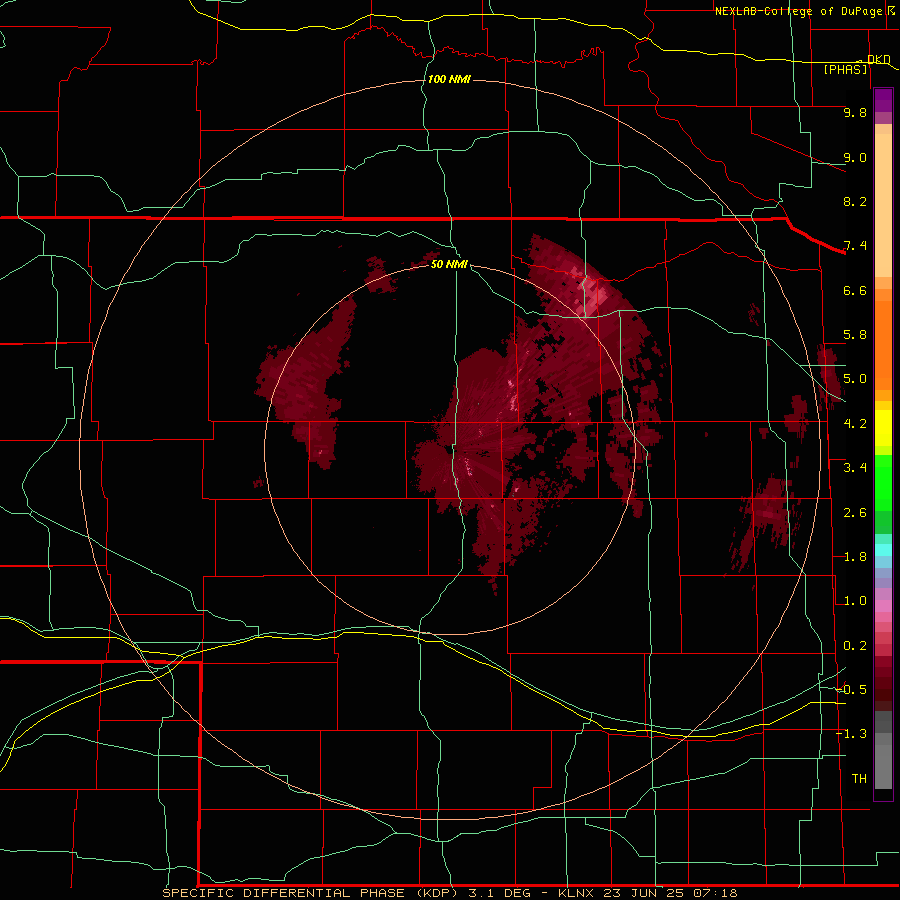
Task: Click the TH threshold label on the scale
Action: point(859,779)
